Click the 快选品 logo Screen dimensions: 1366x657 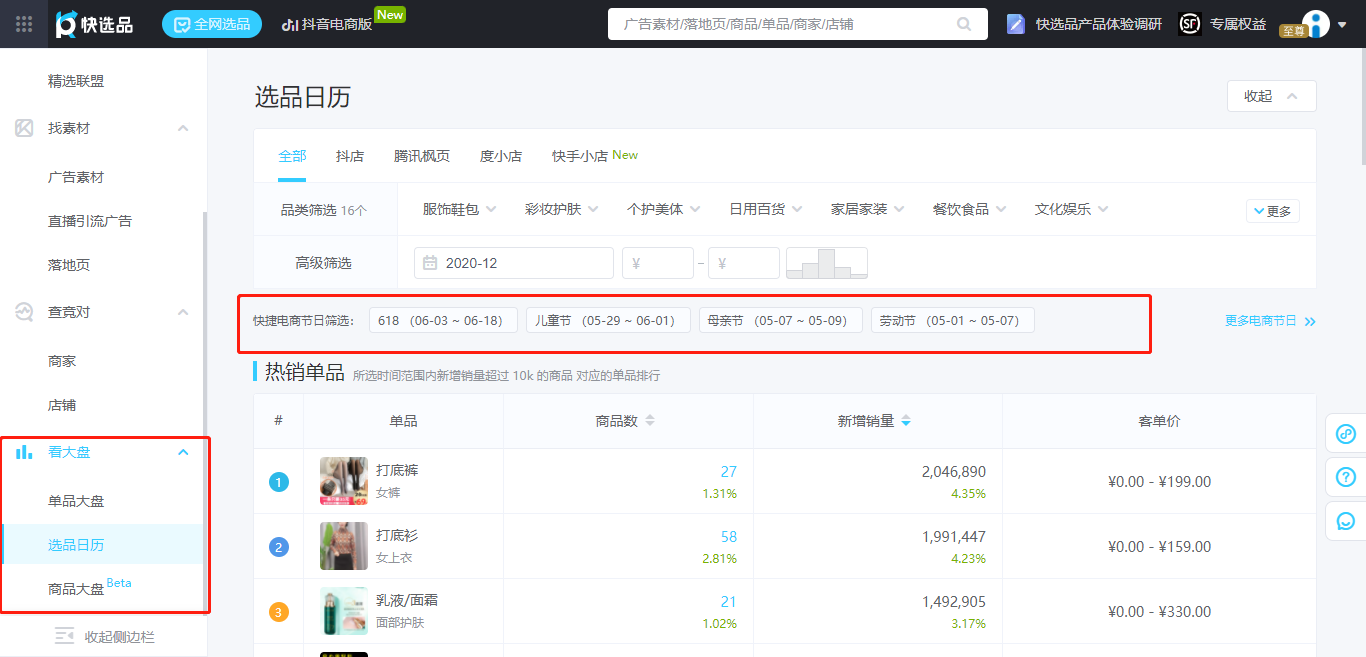(94, 24)
